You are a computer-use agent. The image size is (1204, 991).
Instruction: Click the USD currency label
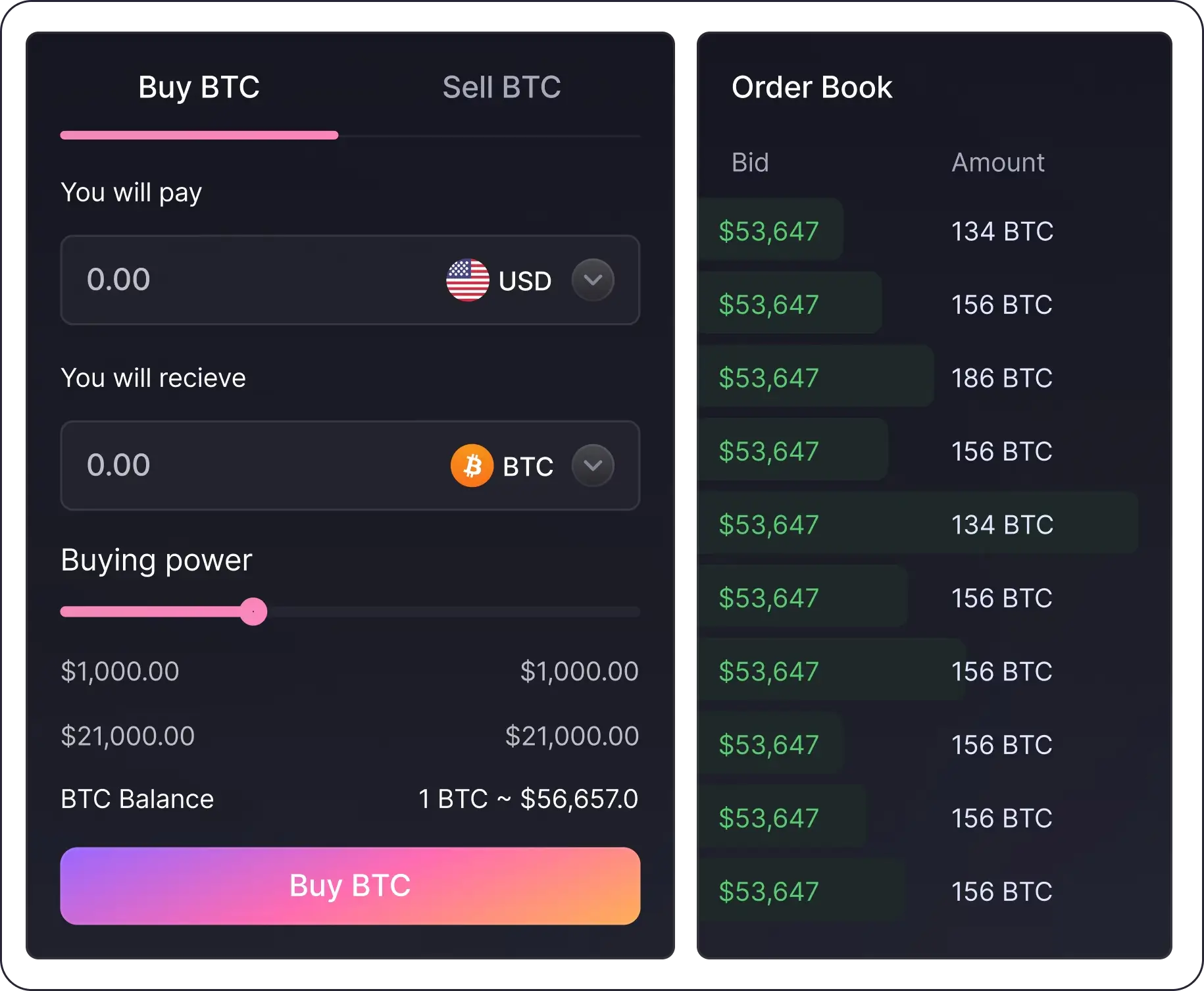525,281
